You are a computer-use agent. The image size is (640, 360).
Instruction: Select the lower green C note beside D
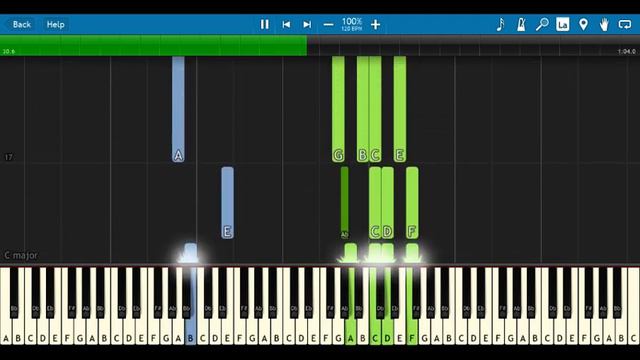coord(375,203)
